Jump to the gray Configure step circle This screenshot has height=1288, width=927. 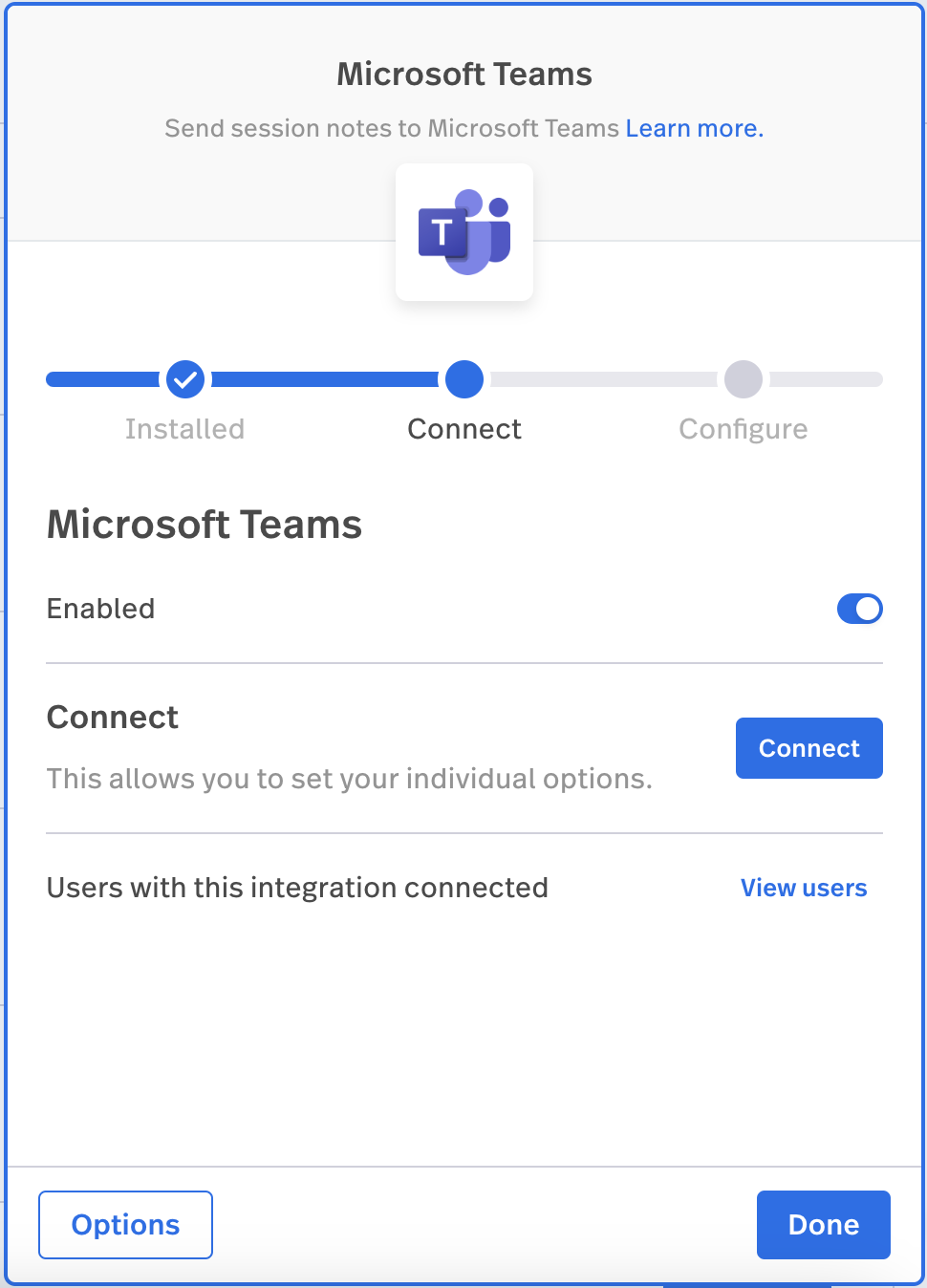pyautogui.click(x=744, y=379)
